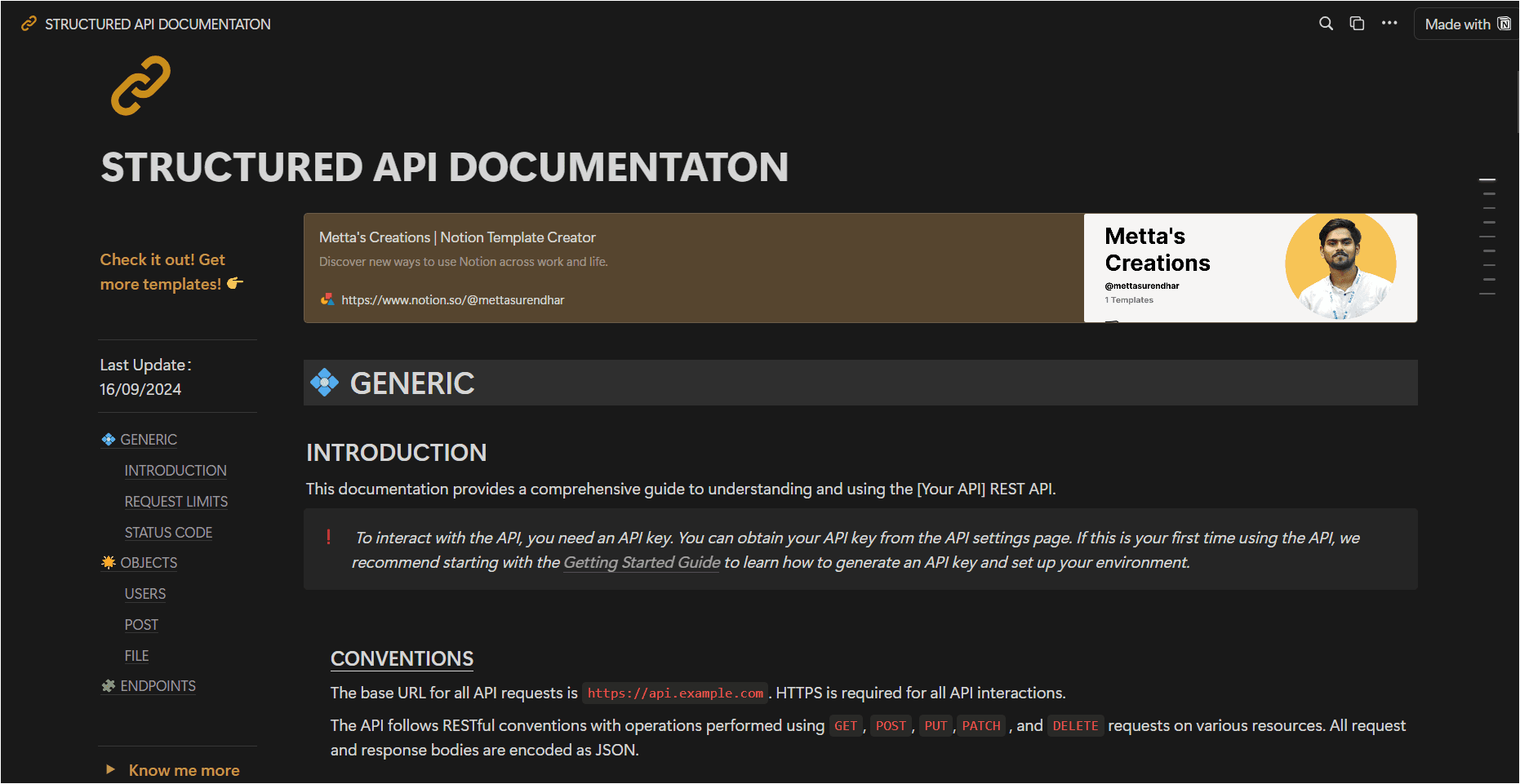Click the diamond icon in the GENERIC banner

click(324, 382)
